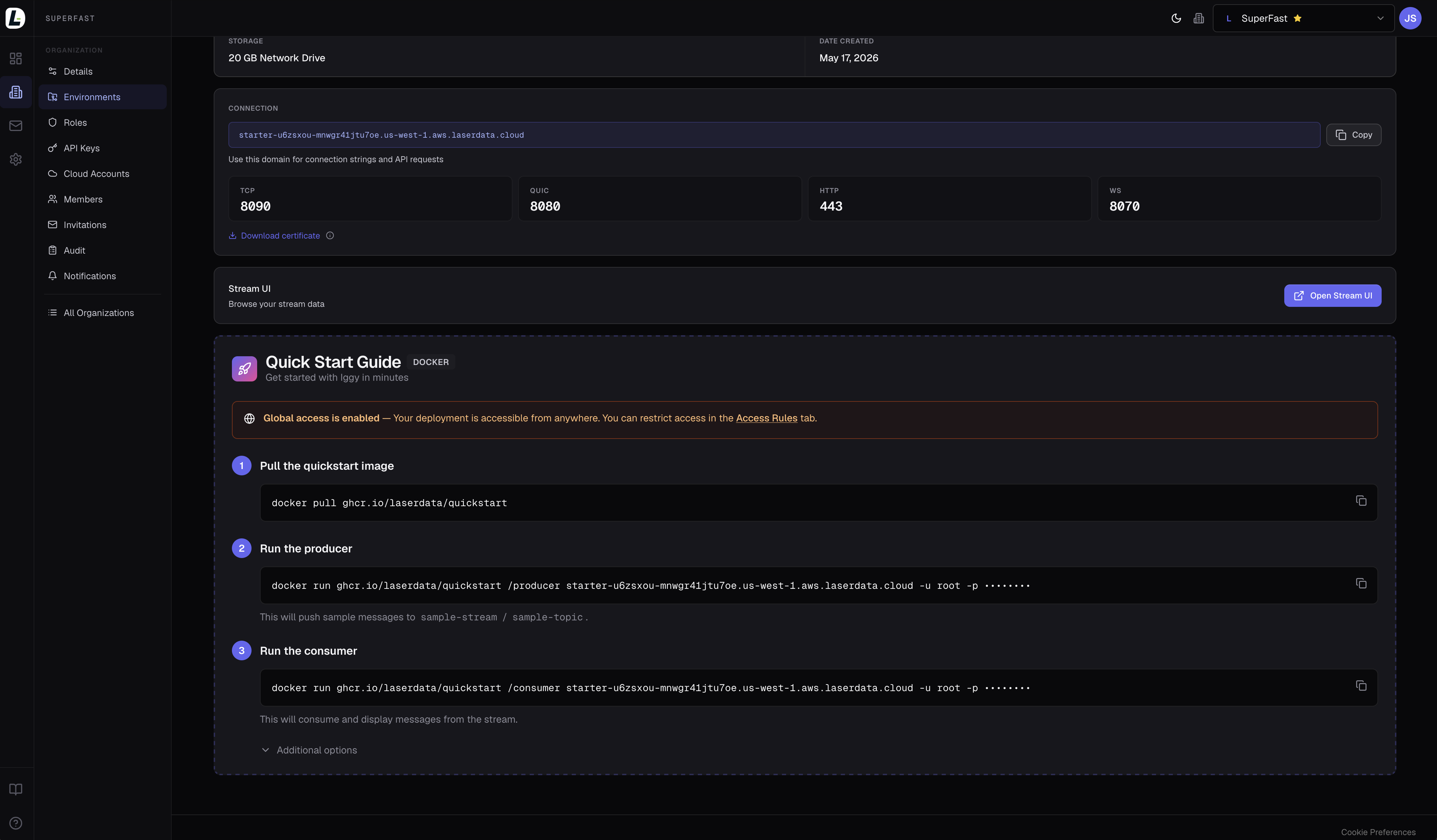This screenshot has height=840, width=1437.
Task: Navigate to Members
Action: 103,199
